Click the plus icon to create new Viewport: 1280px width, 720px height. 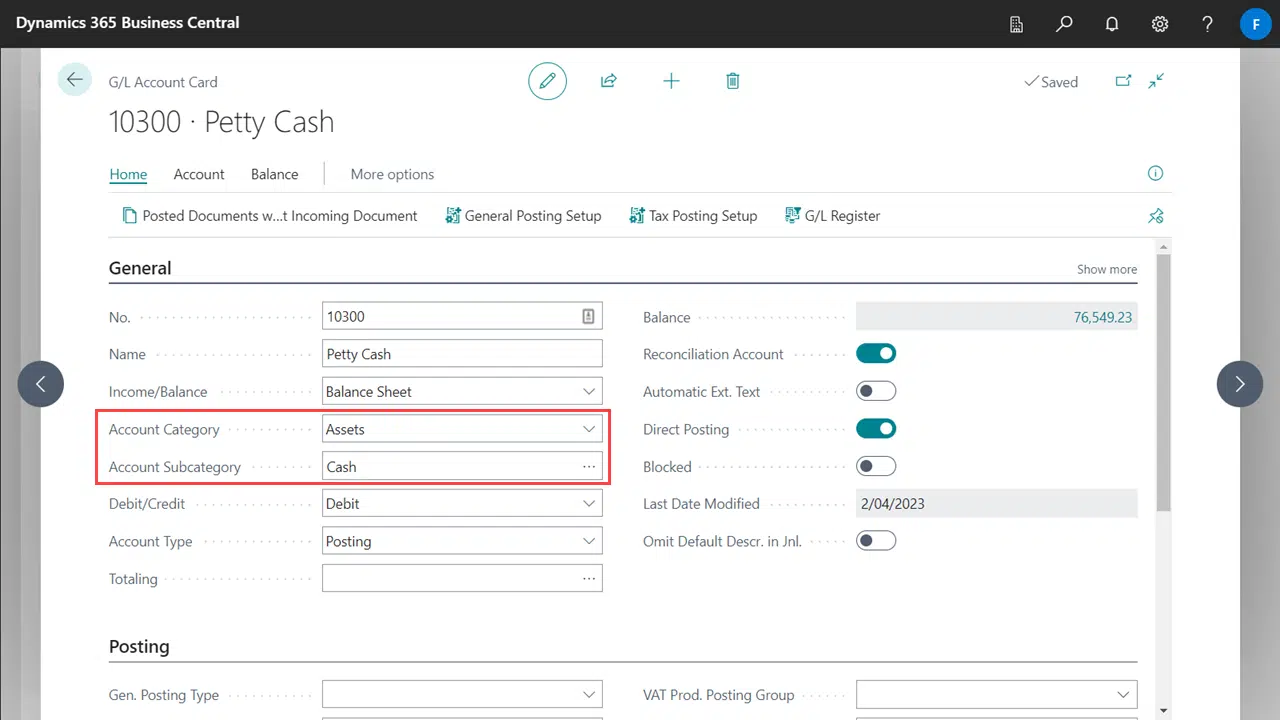click(x=671, y=81)
